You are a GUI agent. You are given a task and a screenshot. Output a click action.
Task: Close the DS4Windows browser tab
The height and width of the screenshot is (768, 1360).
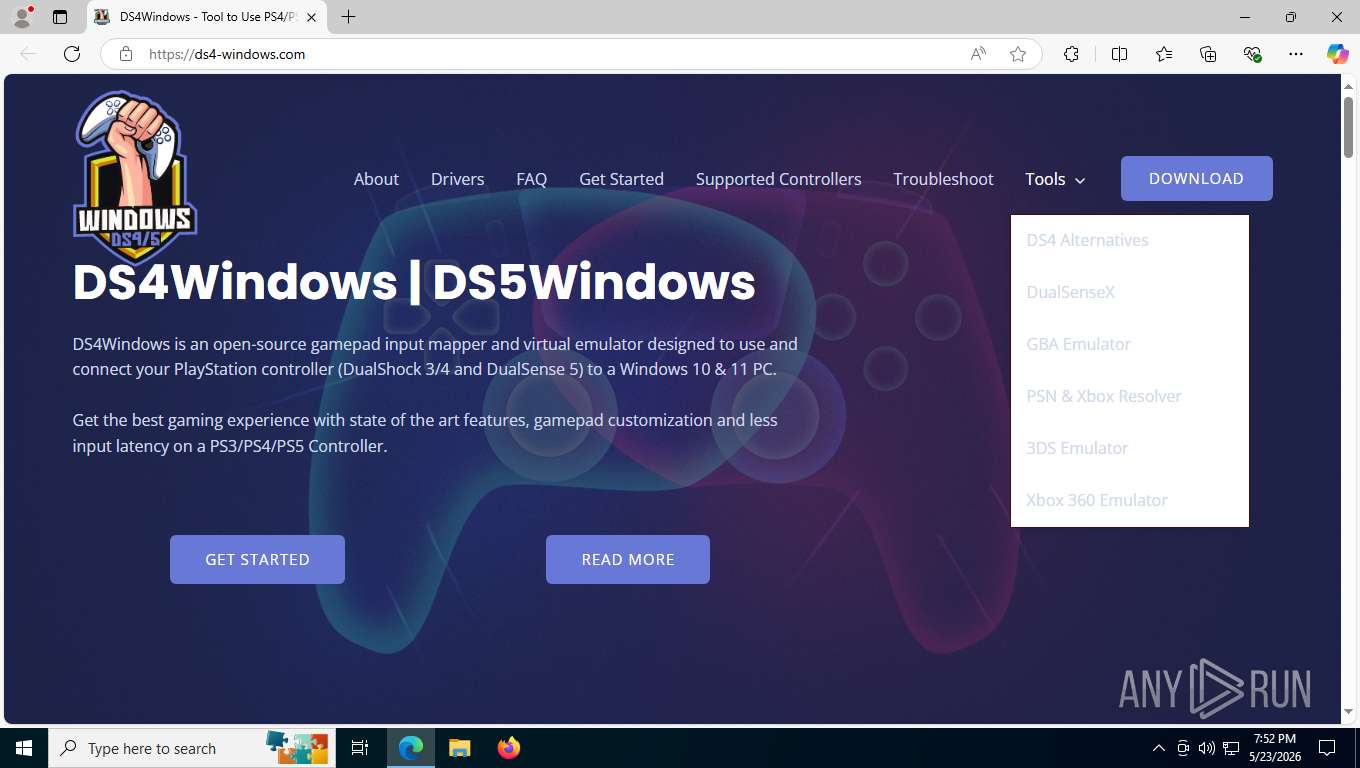(x=312, y=17)
